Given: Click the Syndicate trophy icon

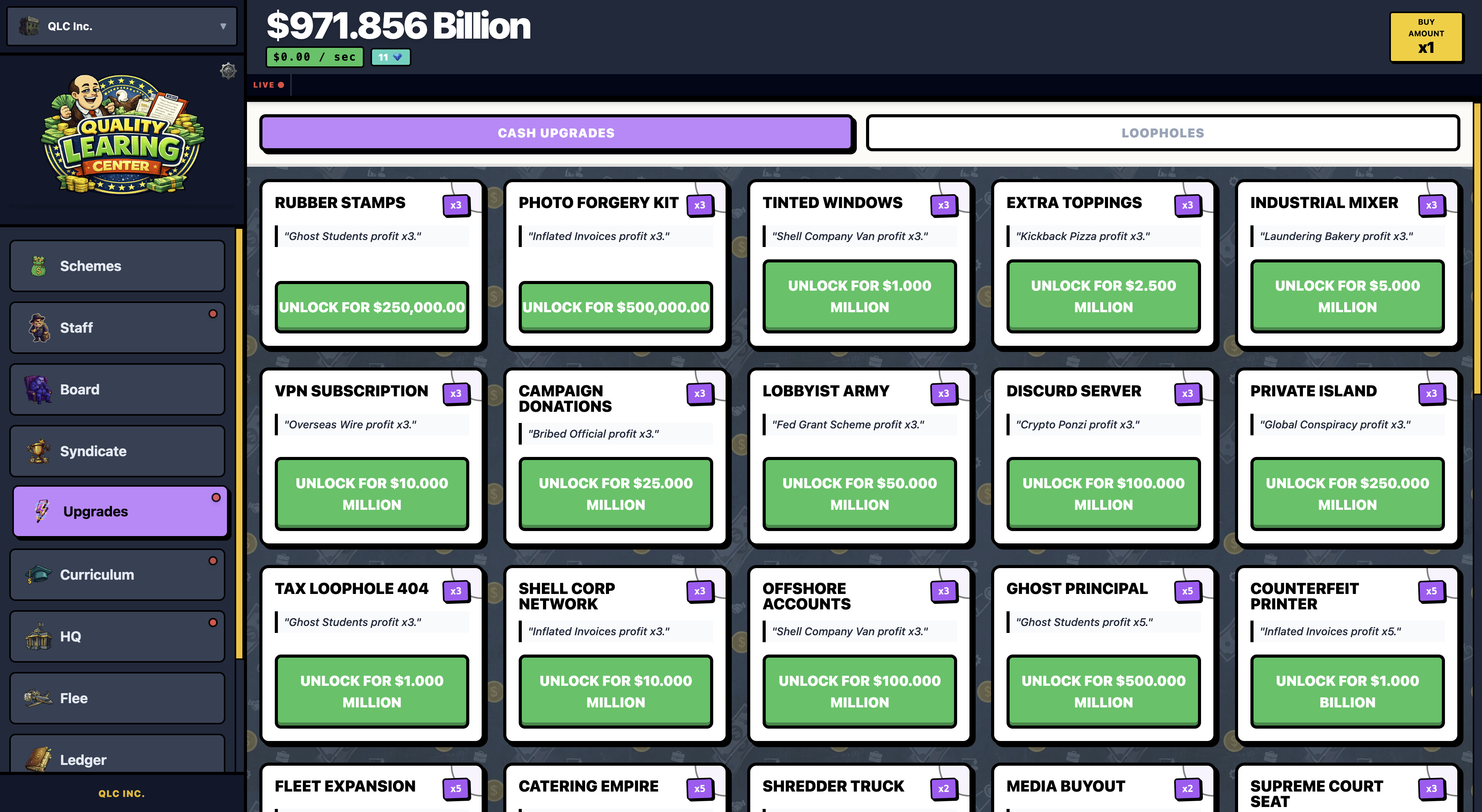Looking at the screenshot, I should [39, 451].
